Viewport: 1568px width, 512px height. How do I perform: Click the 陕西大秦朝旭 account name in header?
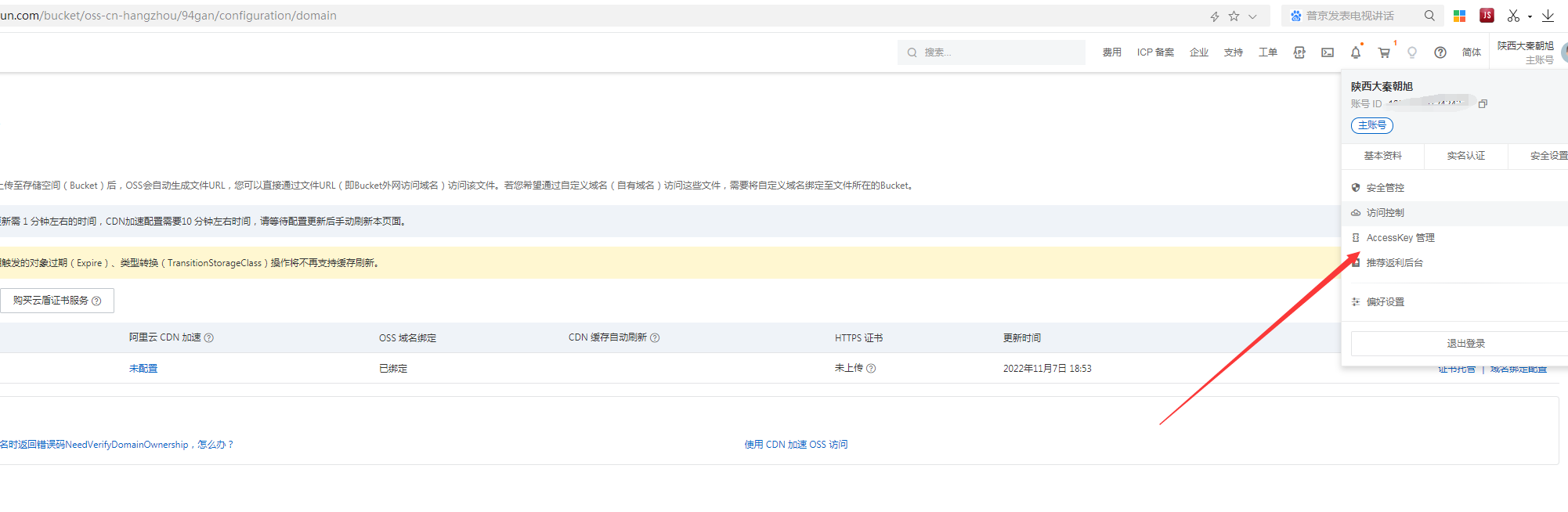[x=1525, y=45]
